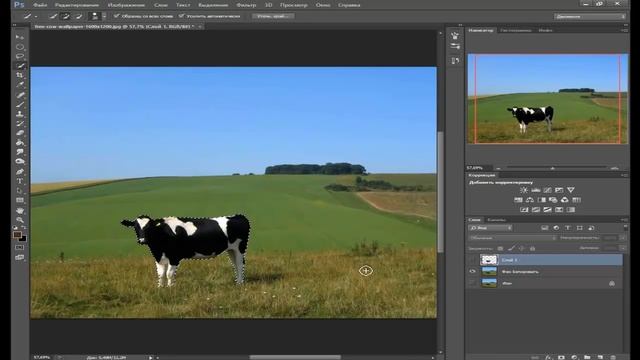Toggle lock transparent pixels

tap(500, 248)
